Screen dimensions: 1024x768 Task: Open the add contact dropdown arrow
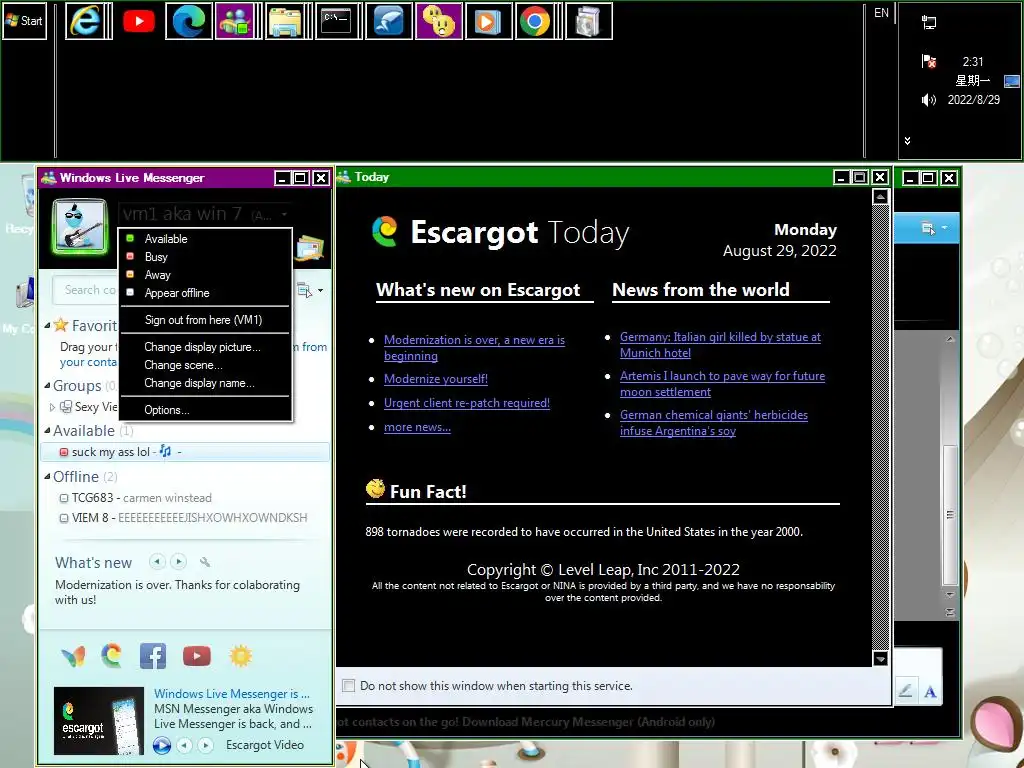320,291
